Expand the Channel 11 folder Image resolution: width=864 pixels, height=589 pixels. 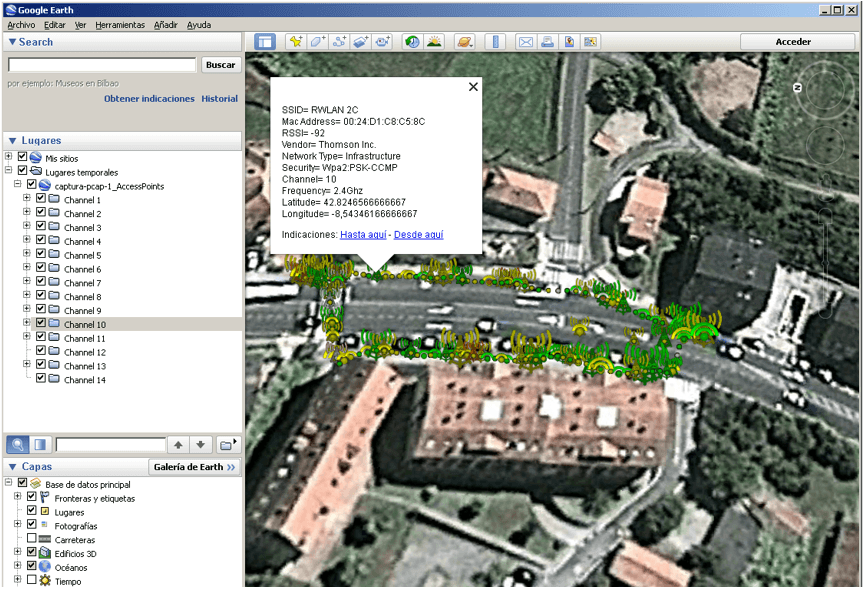point(26,337)
